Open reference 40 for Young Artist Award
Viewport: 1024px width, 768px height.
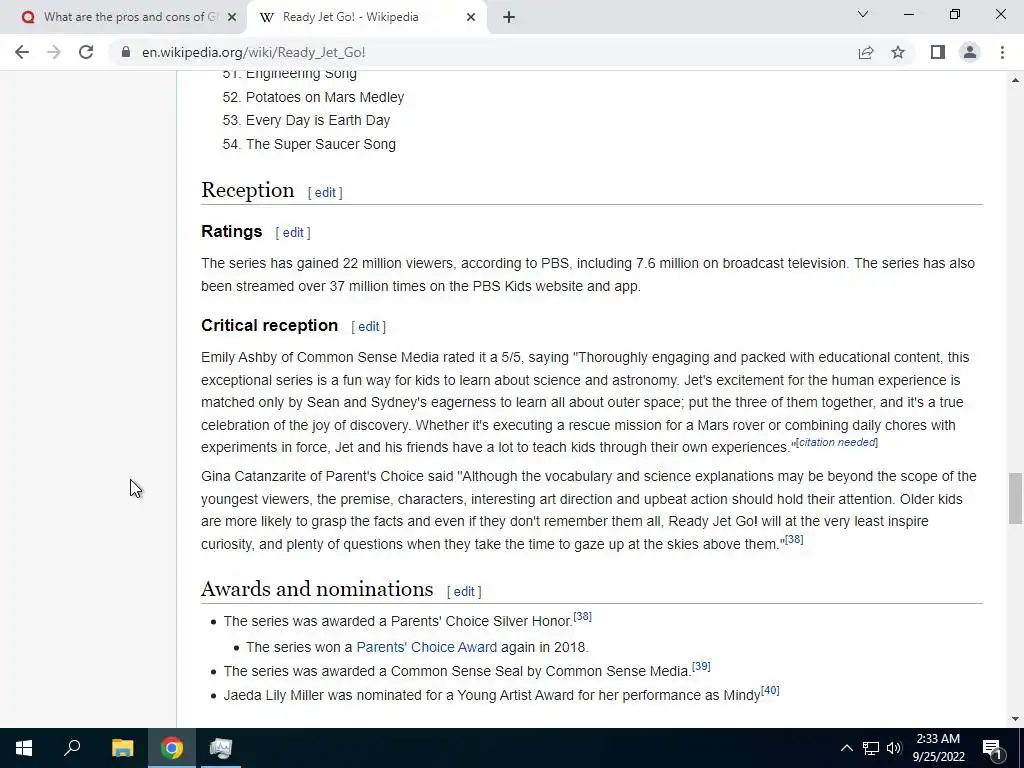click(x=770, y=690)
